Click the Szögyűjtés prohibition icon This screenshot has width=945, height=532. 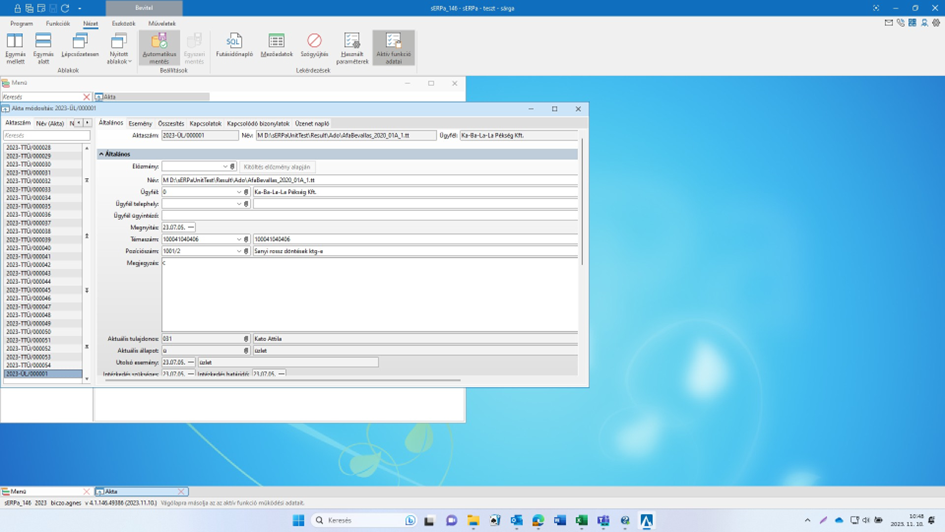coord(314,42)
